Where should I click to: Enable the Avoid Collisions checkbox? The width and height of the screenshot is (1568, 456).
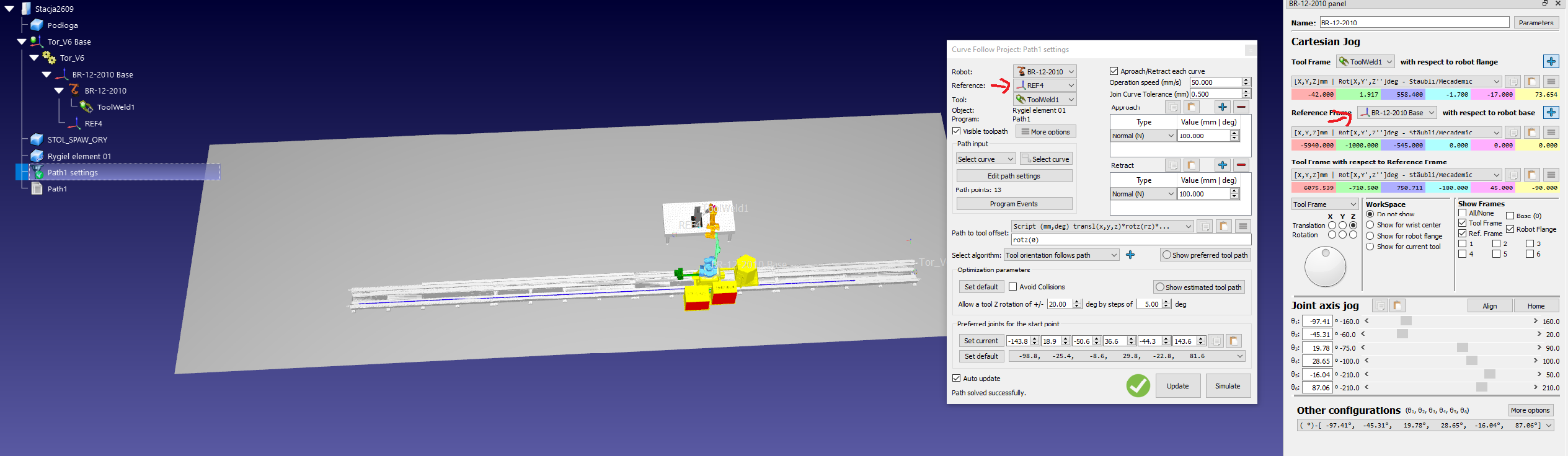click(x=1013, y=287)
